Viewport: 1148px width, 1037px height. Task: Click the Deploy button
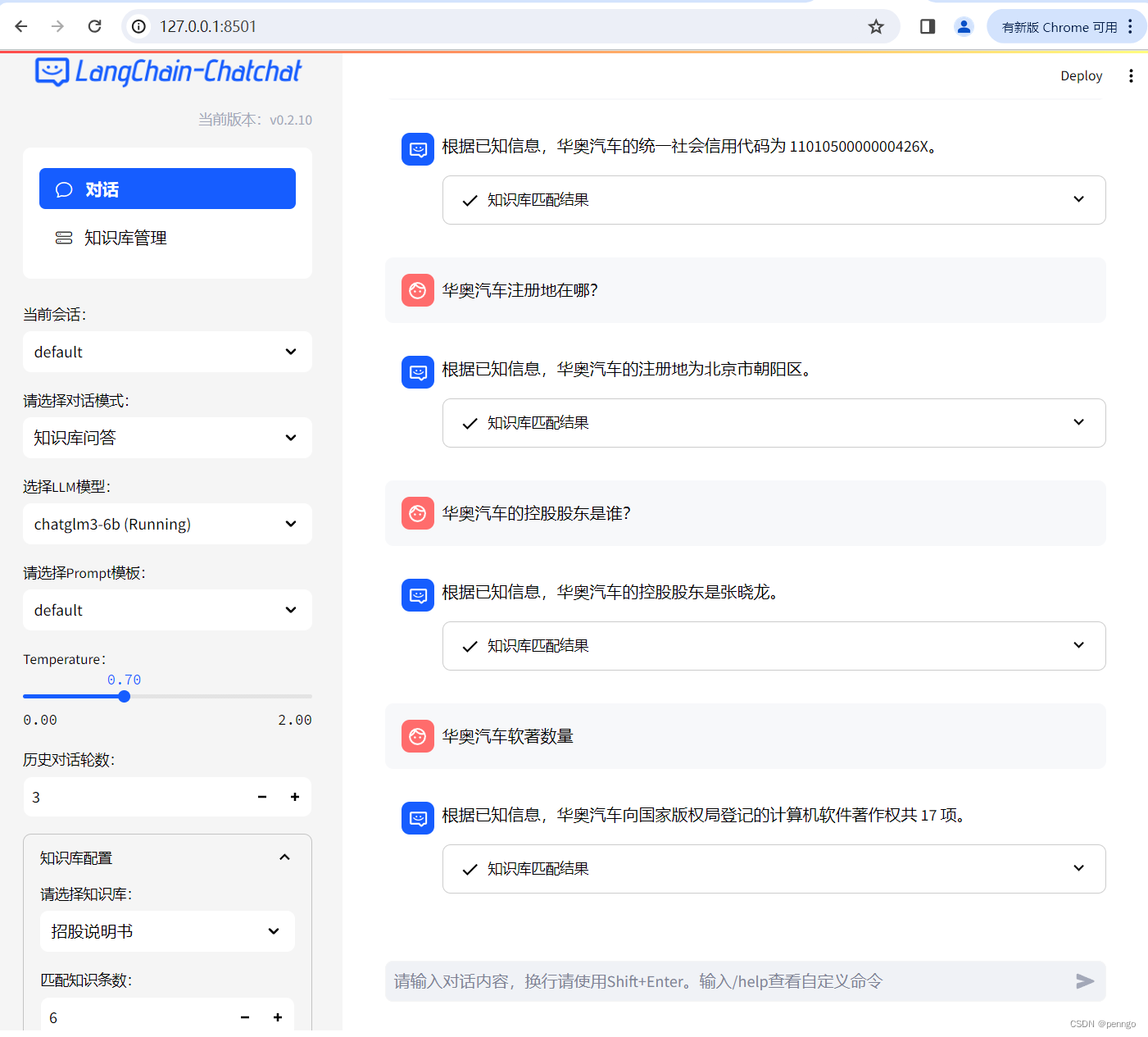[x=1081, y=75]
